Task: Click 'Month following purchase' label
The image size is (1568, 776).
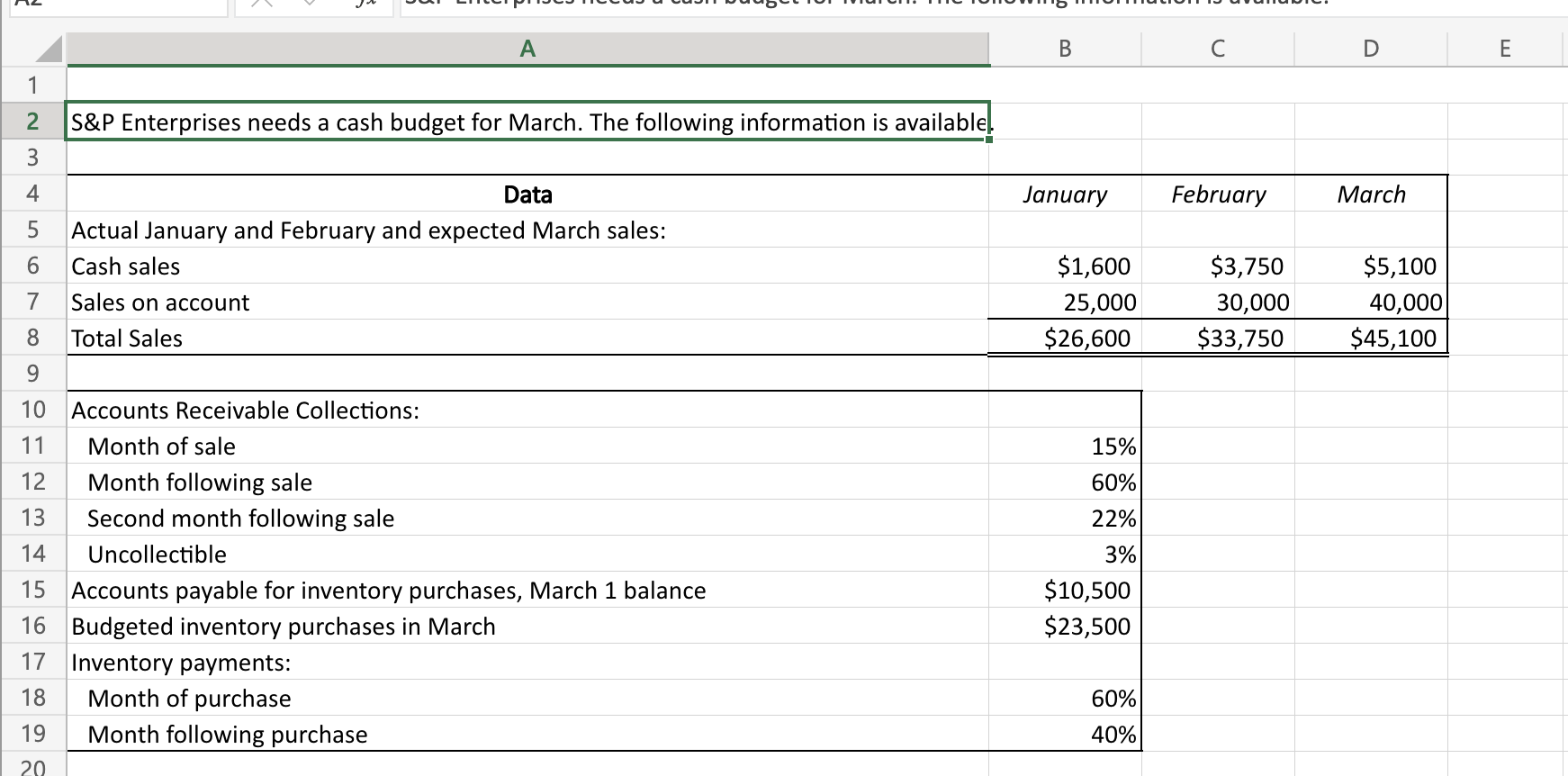Action: click(x=228, y=735)
